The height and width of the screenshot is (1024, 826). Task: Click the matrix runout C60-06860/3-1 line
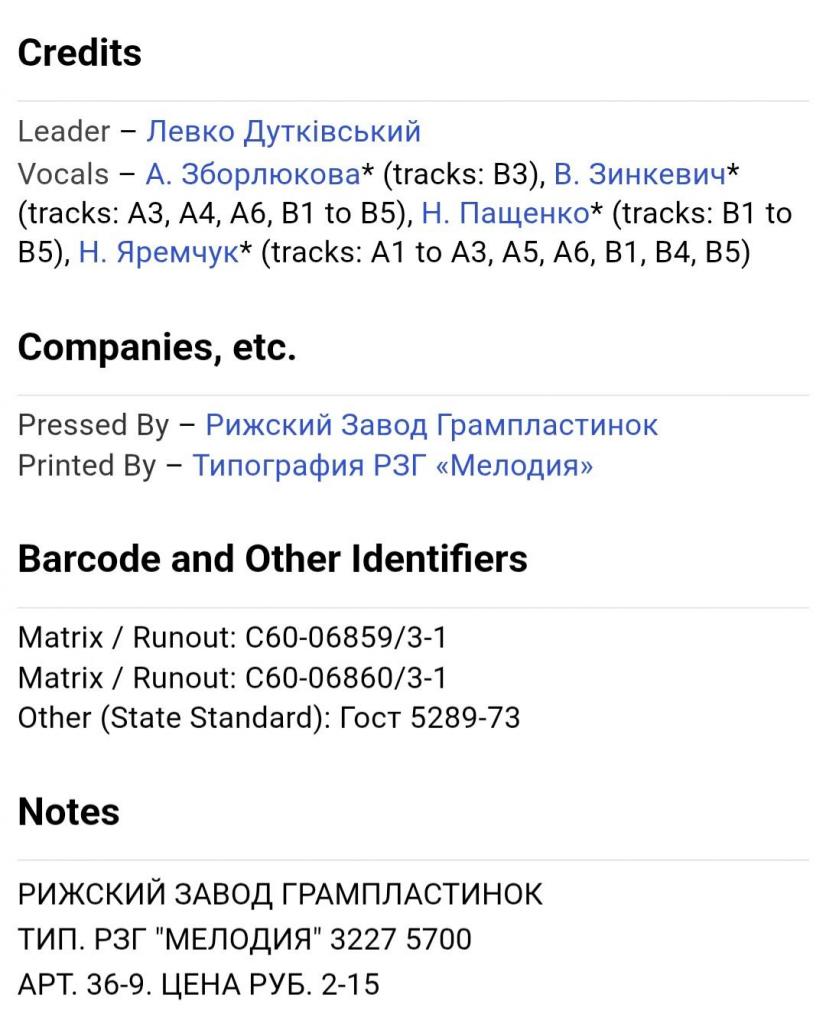(232, 677)
